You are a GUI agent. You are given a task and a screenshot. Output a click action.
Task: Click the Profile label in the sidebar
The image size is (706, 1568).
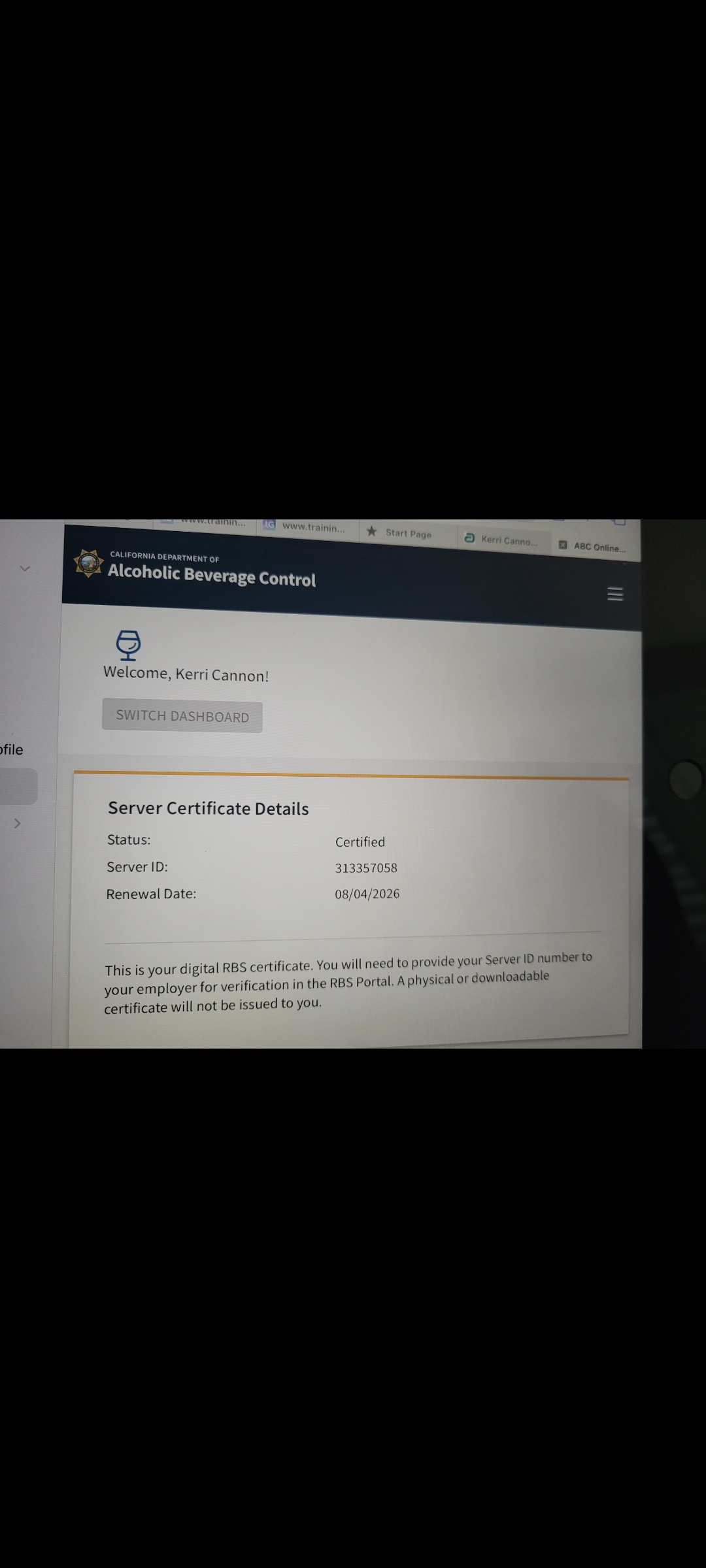12,749
